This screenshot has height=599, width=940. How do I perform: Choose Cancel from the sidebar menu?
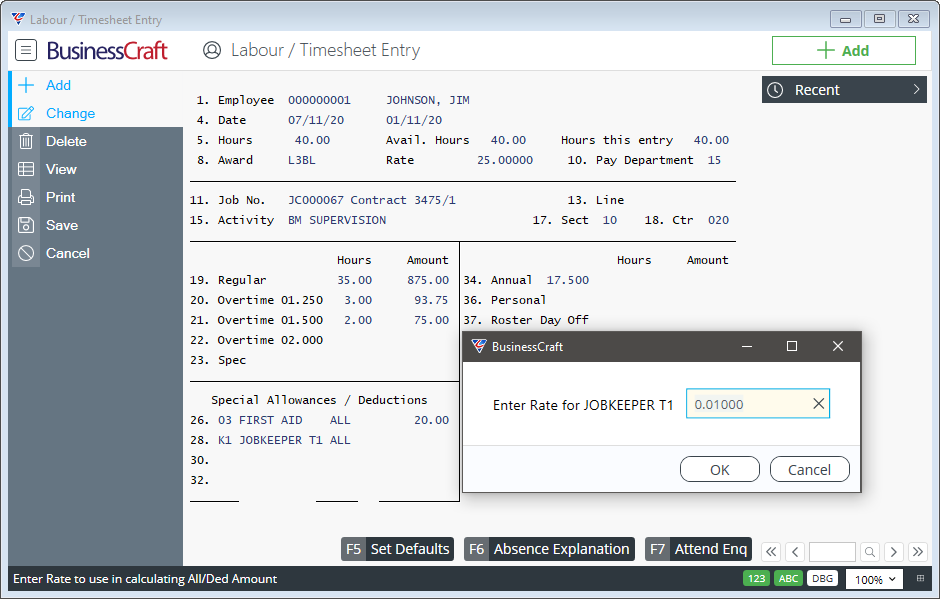pos(97,253)
